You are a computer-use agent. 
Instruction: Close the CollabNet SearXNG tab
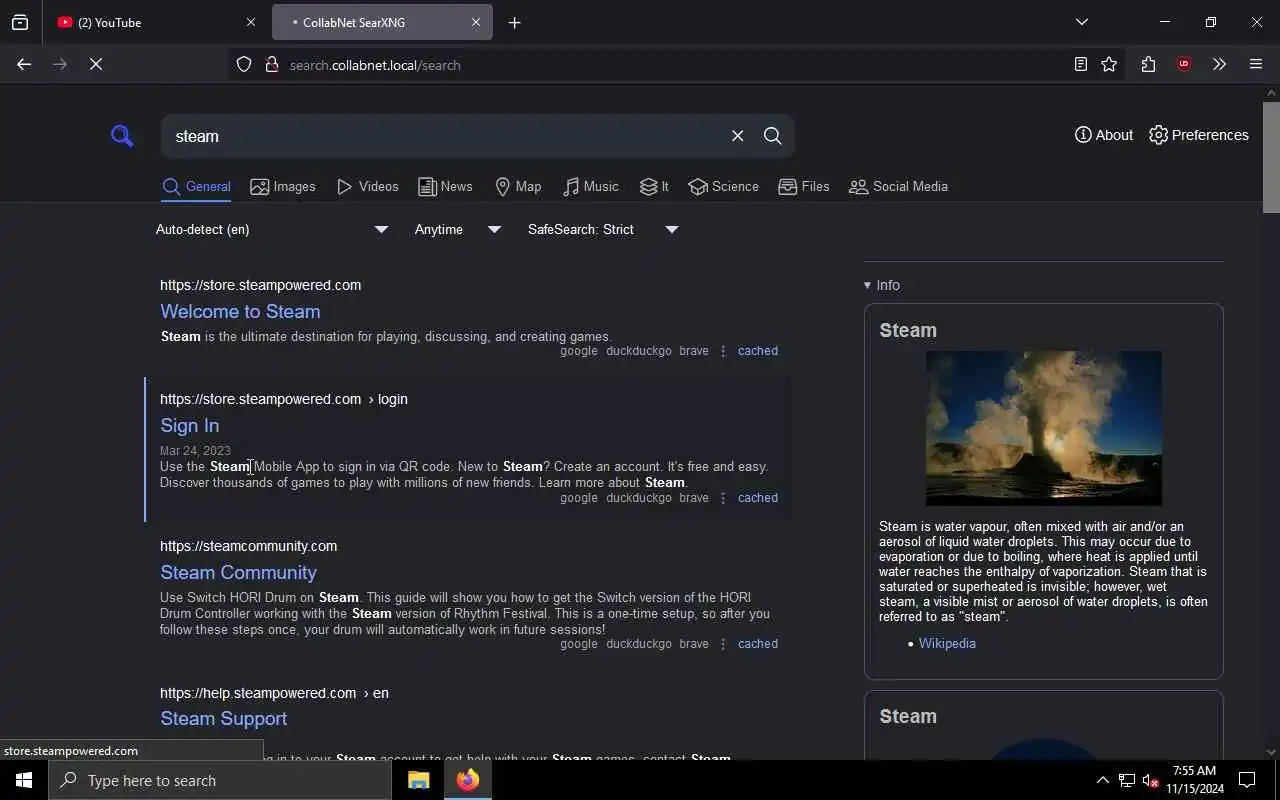click(476, 22)
